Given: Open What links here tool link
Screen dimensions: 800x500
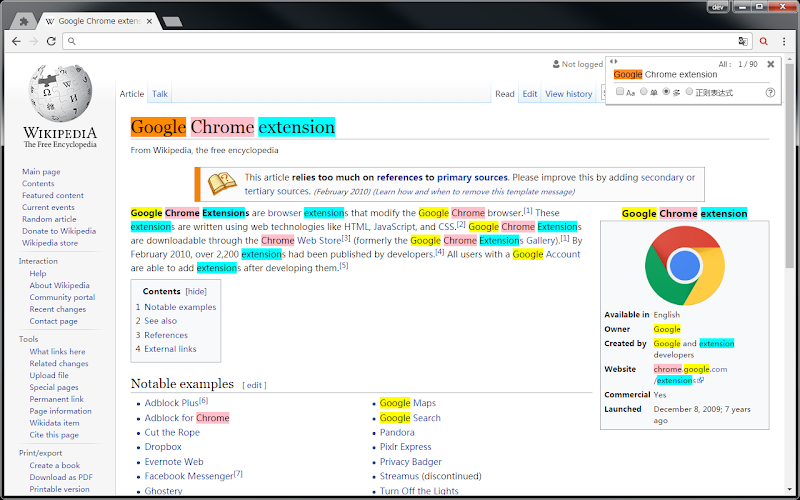Looking at the screenshot, I should [x=57, y=352].
